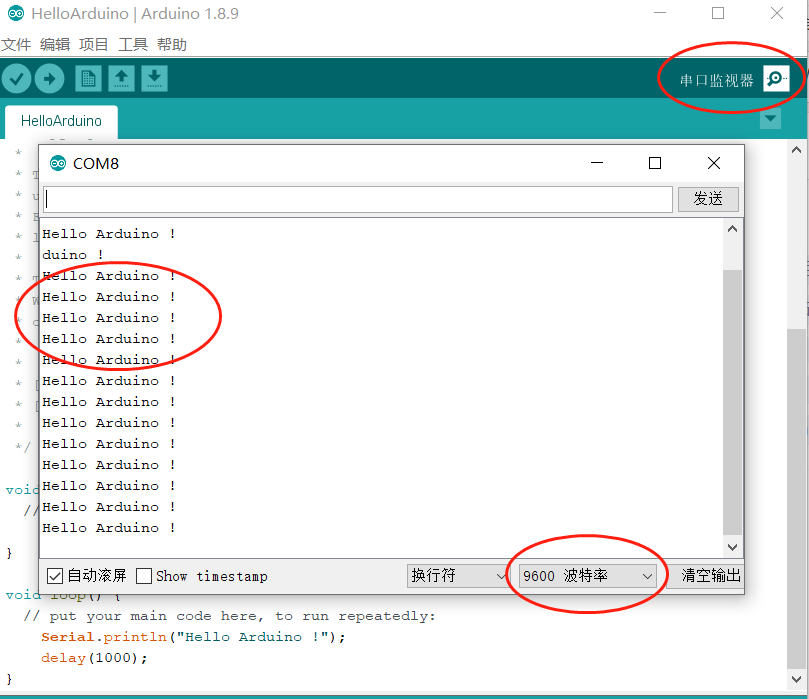Click the Arduino logo in COM8 window
The width and height of the screenshot is (809, 699).
[58, 164]
